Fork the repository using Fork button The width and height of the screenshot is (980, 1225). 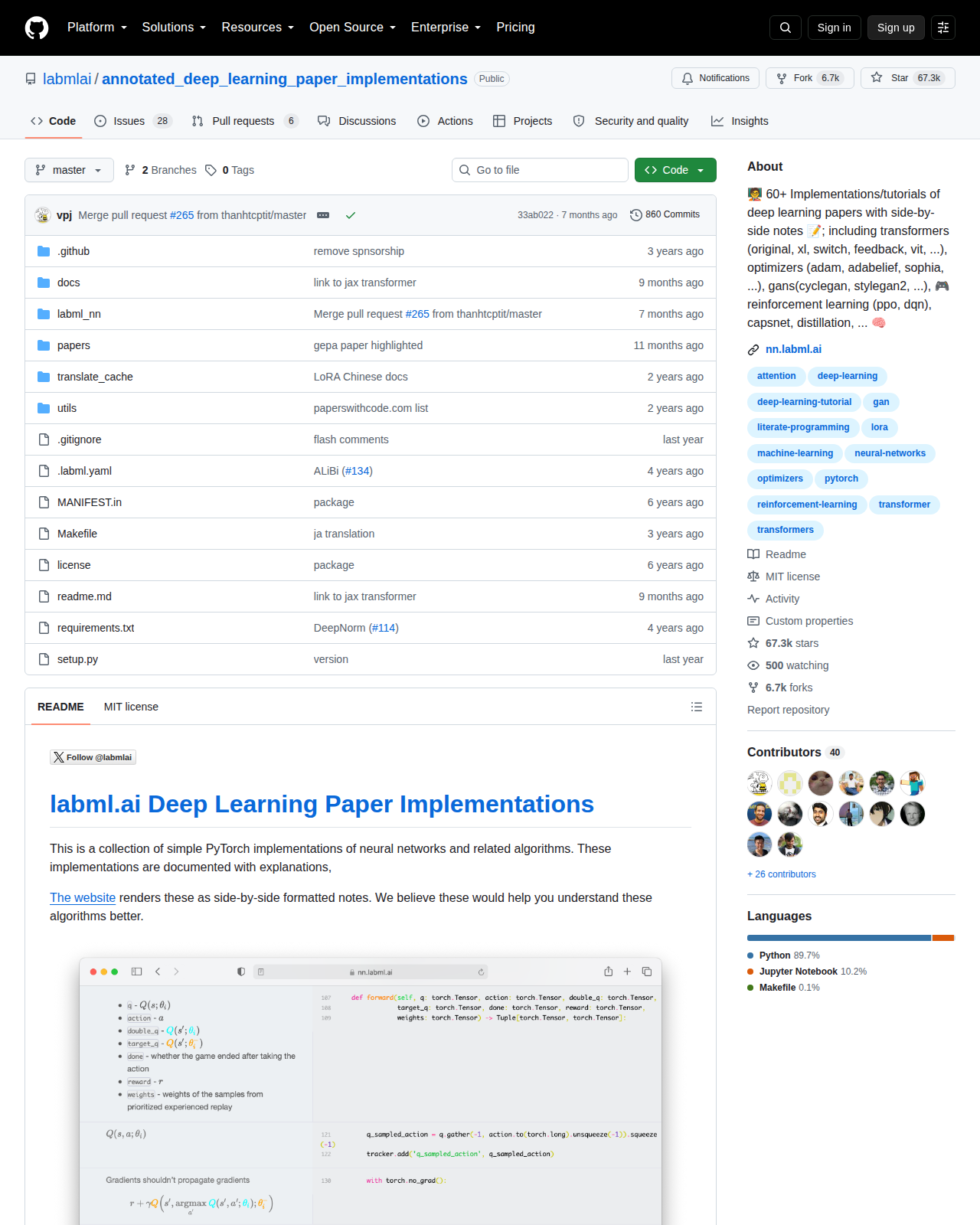809,78
